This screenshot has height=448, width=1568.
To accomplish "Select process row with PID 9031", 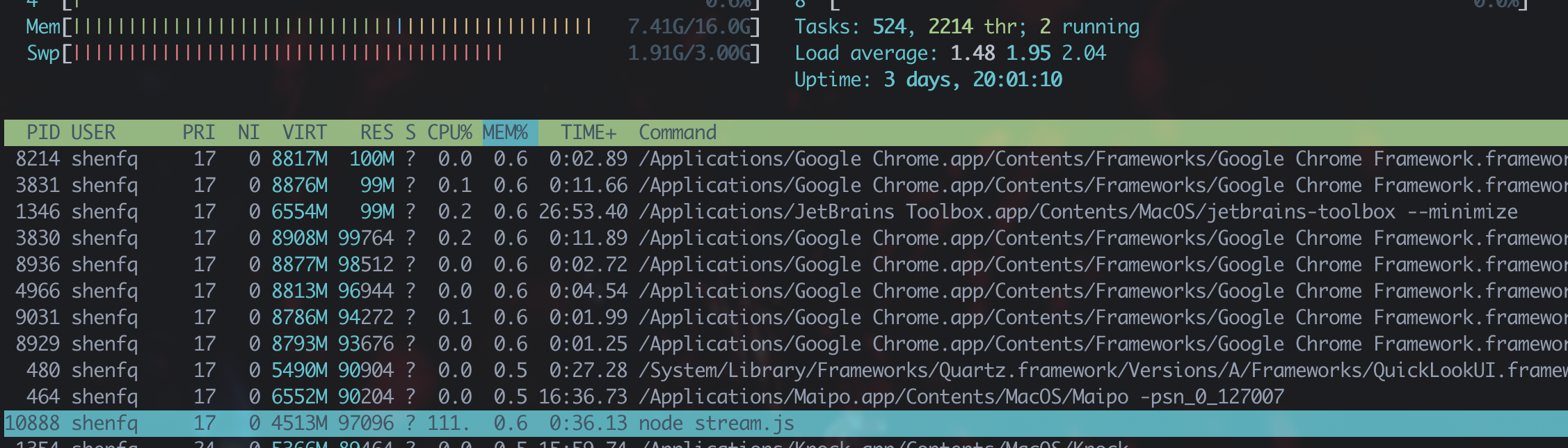I will click(x=786, y=317).
